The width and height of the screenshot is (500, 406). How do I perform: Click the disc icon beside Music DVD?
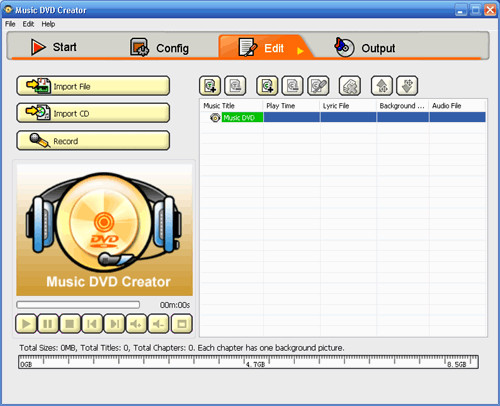215,117
